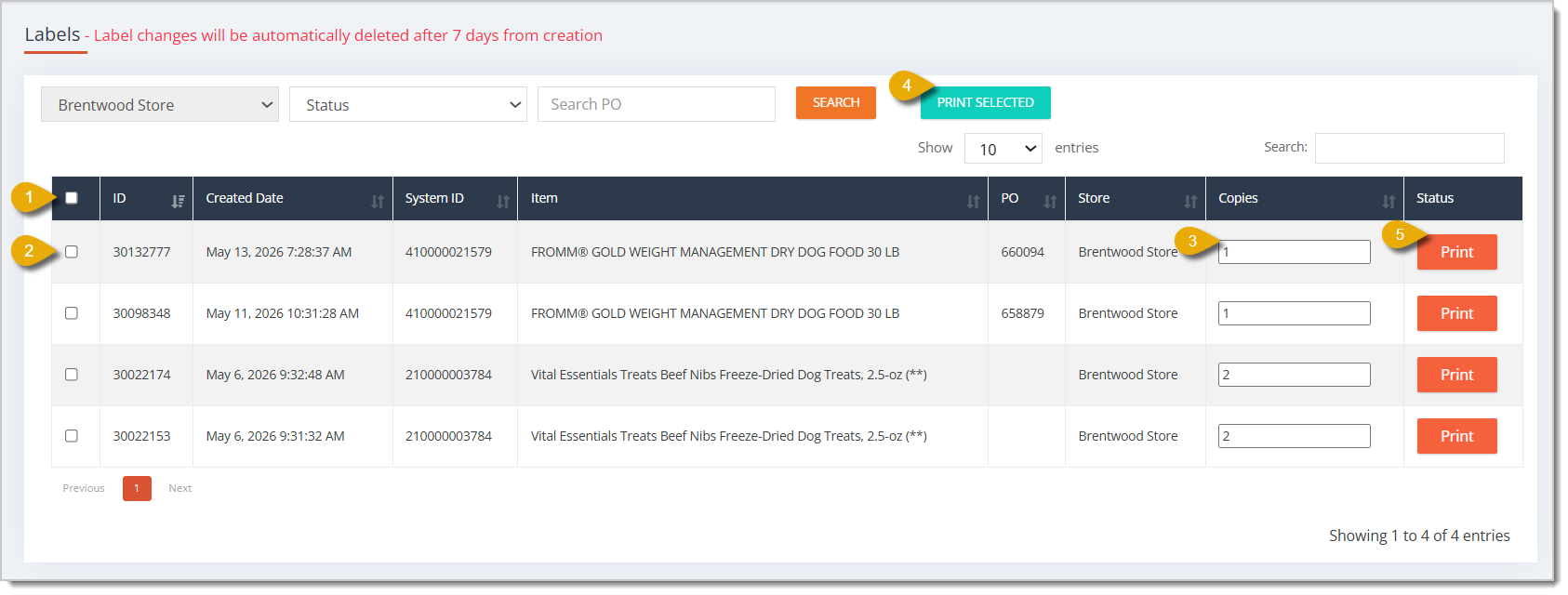Screen dimensions: 1568x595
Task: Click yellow callout marker number 4
Action: [908, 86]
